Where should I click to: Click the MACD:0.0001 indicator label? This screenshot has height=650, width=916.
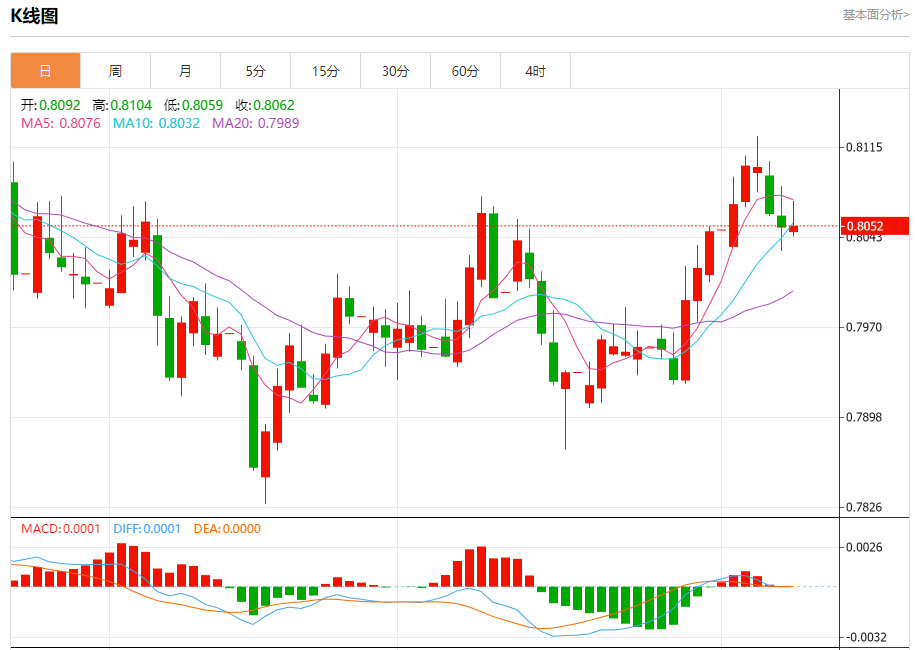tap(61, 529)
